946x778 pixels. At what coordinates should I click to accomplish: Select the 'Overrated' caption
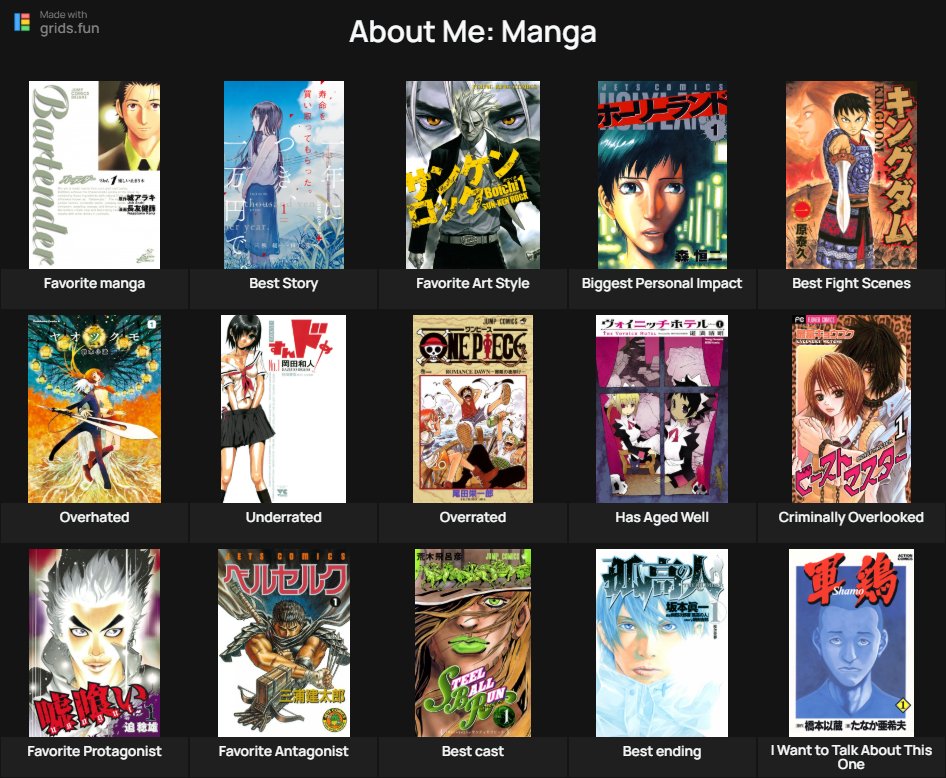472,517
